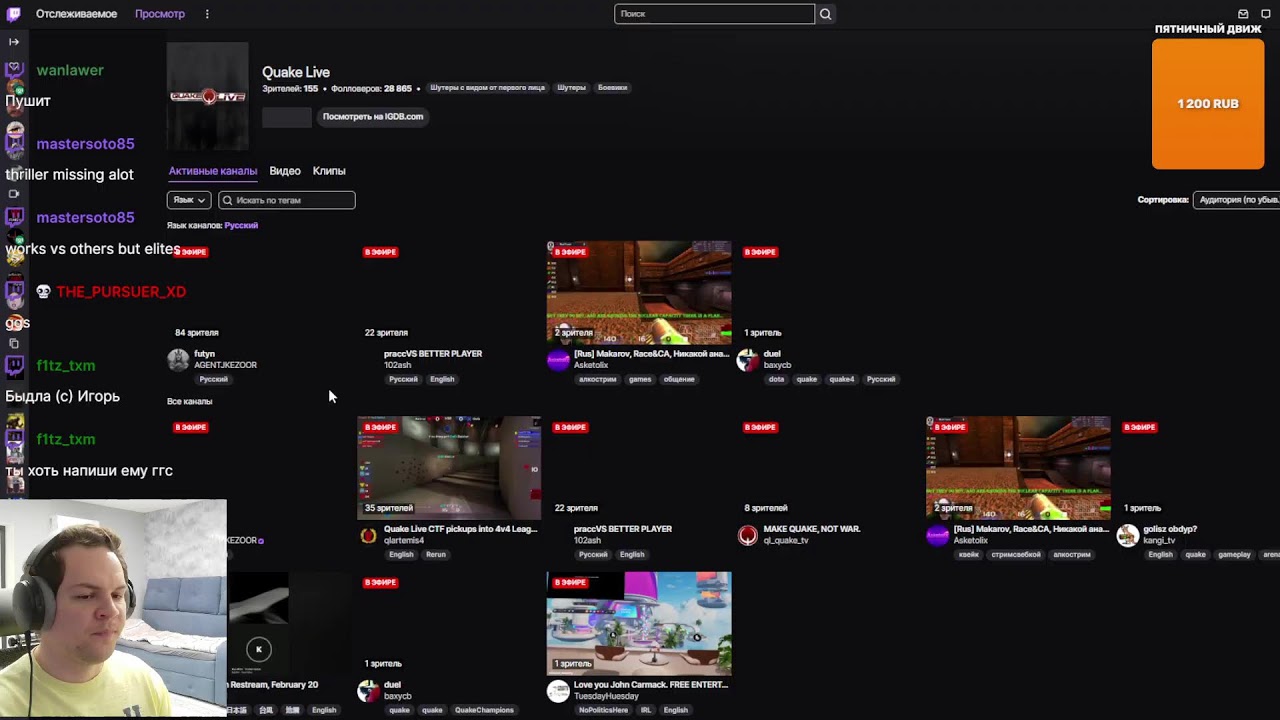Open the three-dot more menu in top navigation

coord(207,14)
